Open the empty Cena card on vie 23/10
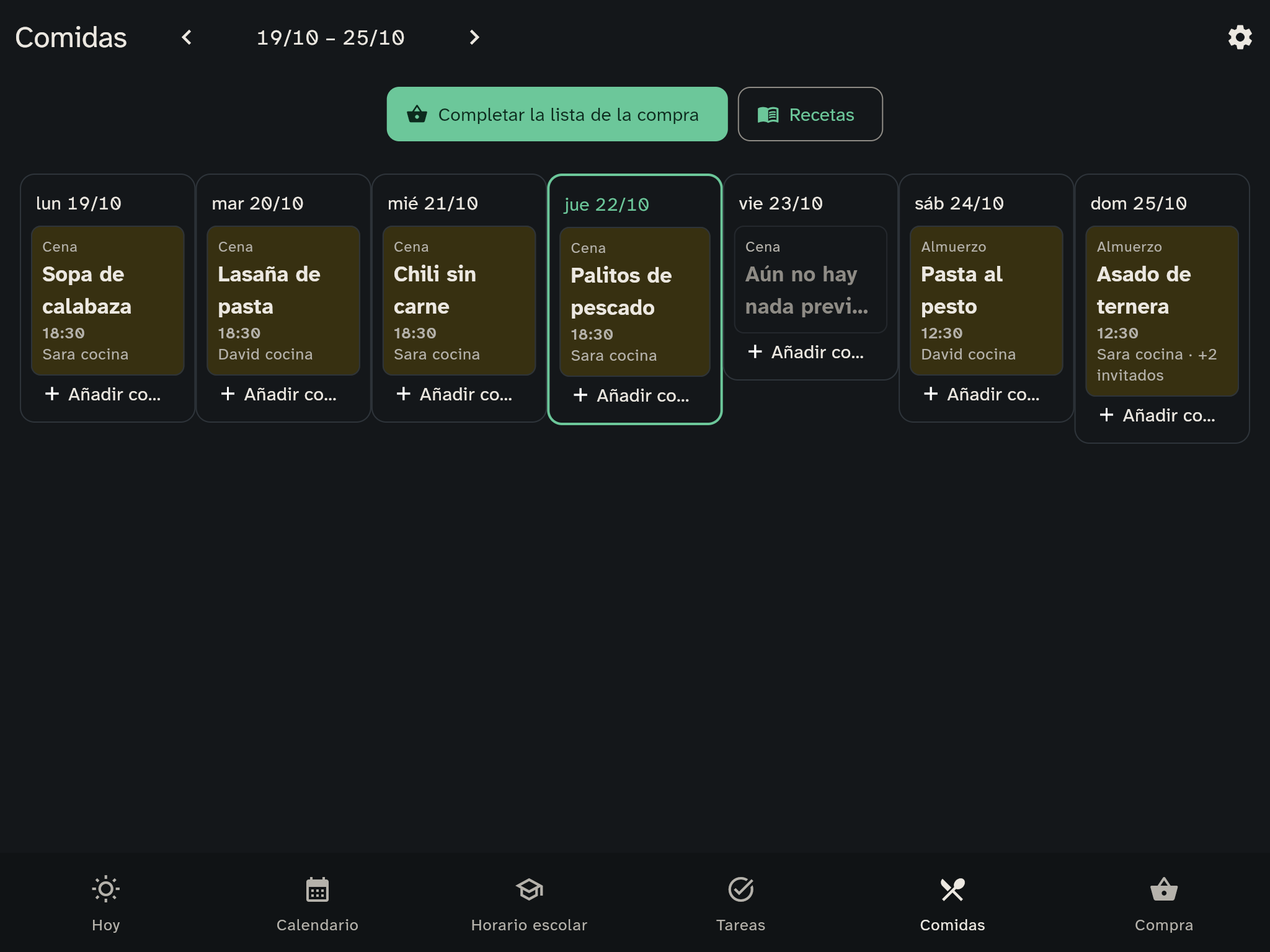Screen dimensions: 1270x952 click(x=810, y=280)
